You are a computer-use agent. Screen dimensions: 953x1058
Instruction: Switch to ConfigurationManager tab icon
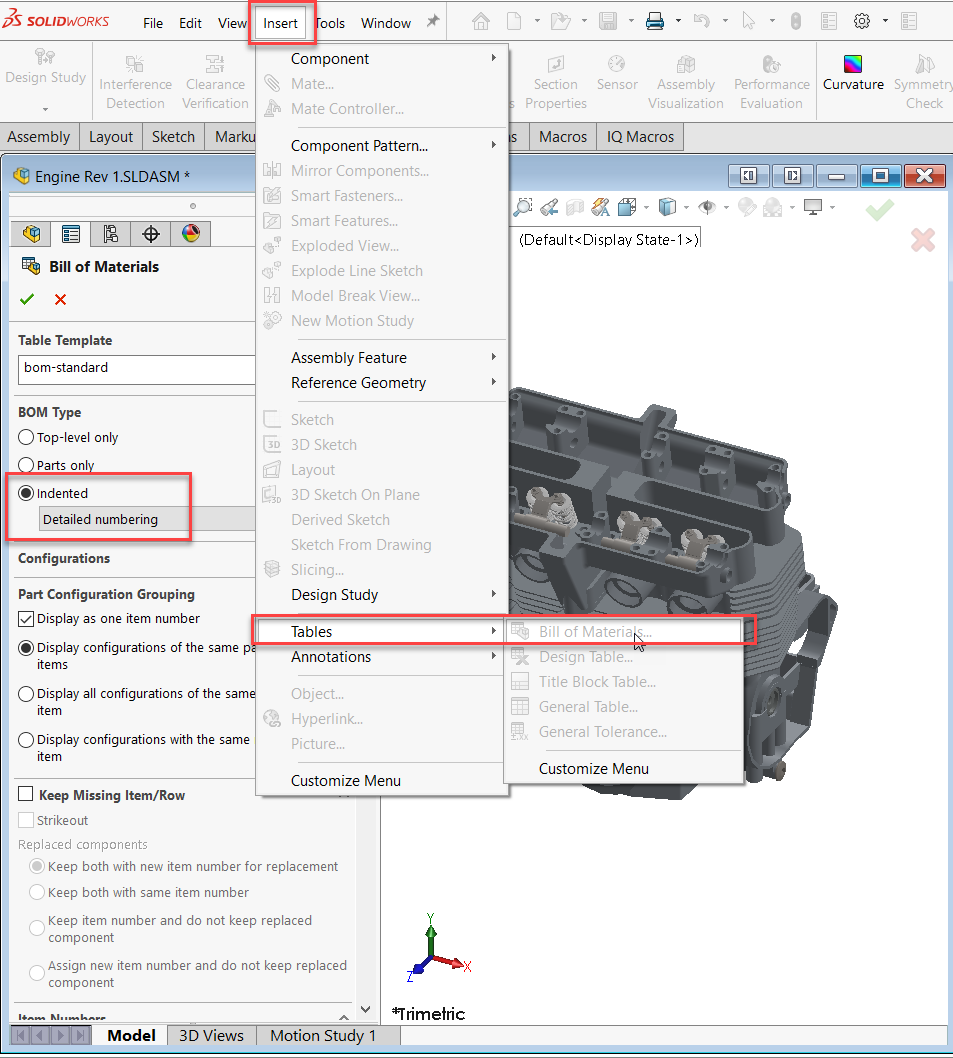point(111,234)
